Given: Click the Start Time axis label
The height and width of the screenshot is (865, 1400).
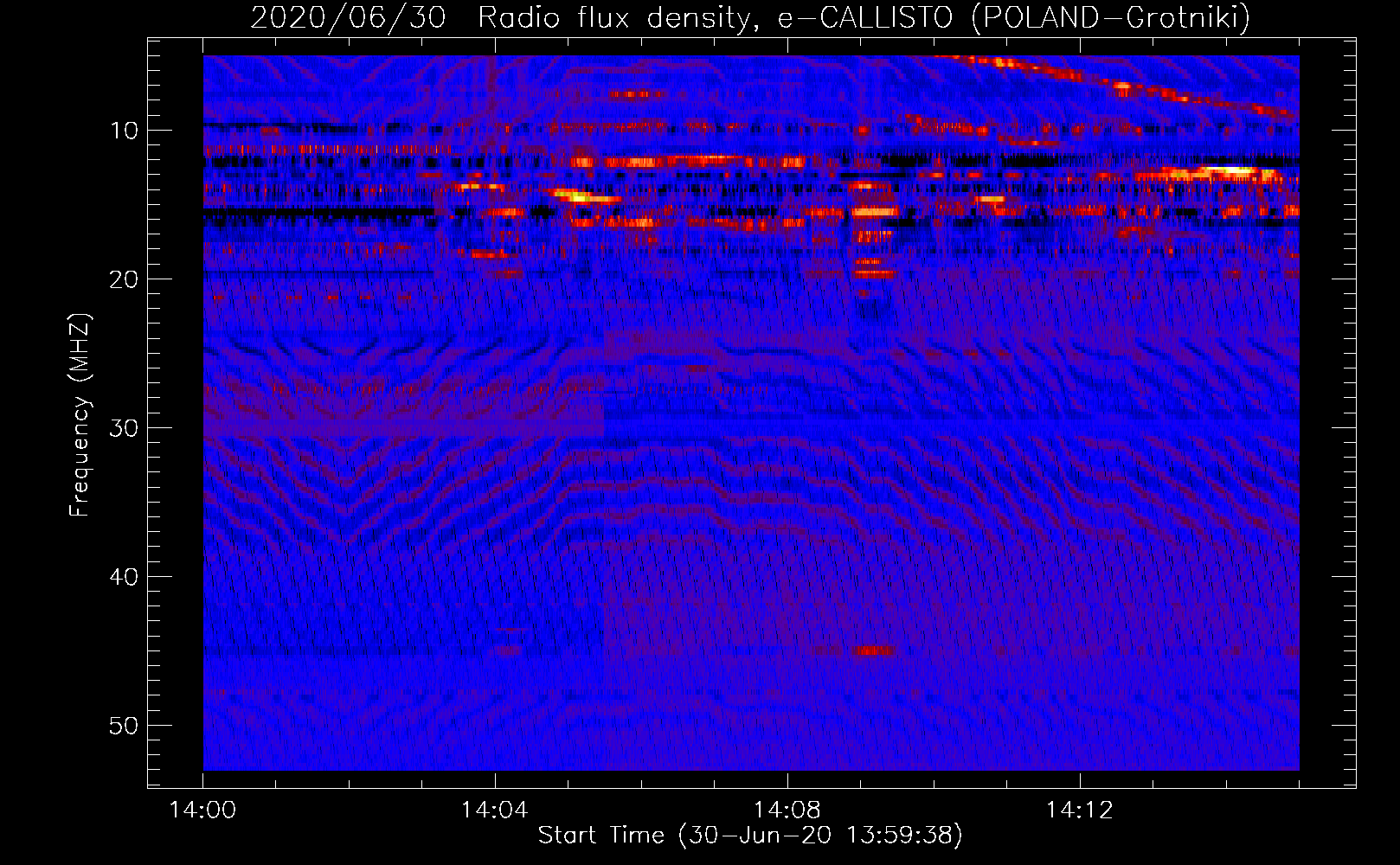Looking at the screenshot, I should click(750, 835).
